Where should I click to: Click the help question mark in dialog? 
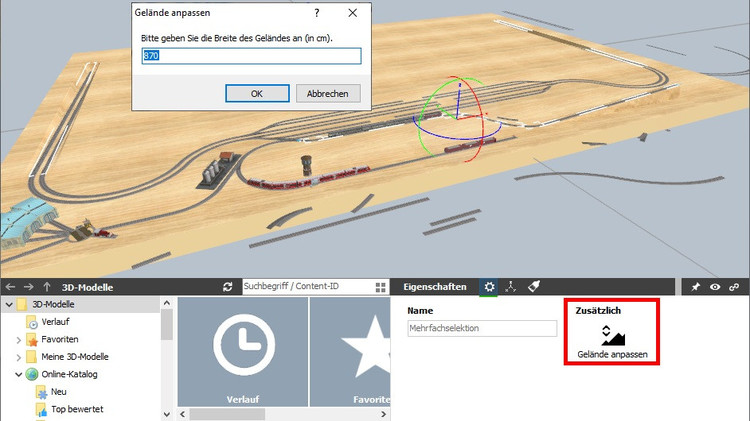tap(317, 13)
